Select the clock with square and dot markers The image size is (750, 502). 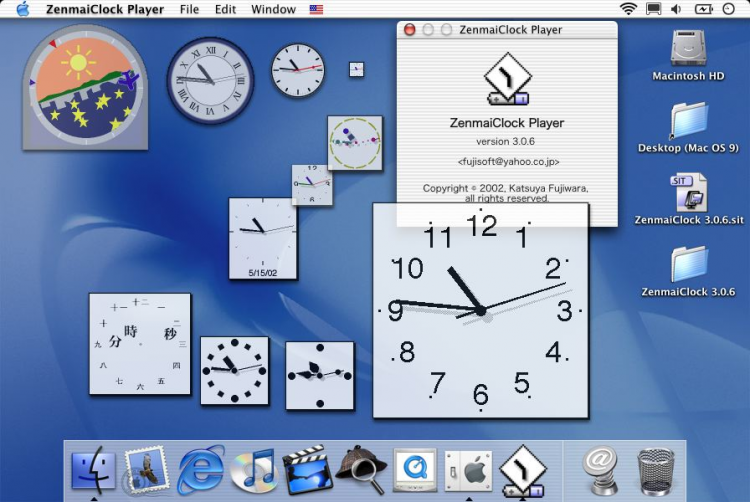234,371
